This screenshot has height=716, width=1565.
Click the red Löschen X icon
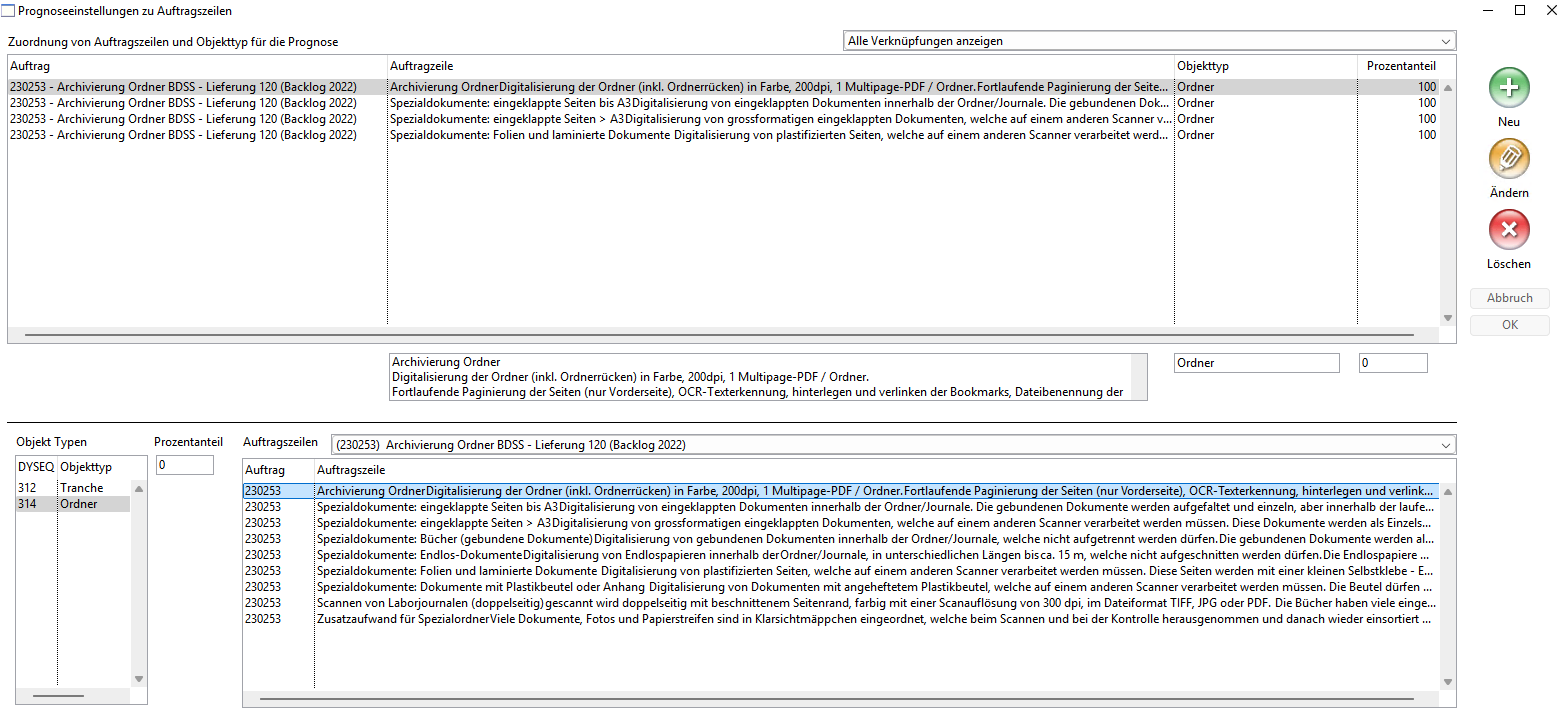(1509, 231)
